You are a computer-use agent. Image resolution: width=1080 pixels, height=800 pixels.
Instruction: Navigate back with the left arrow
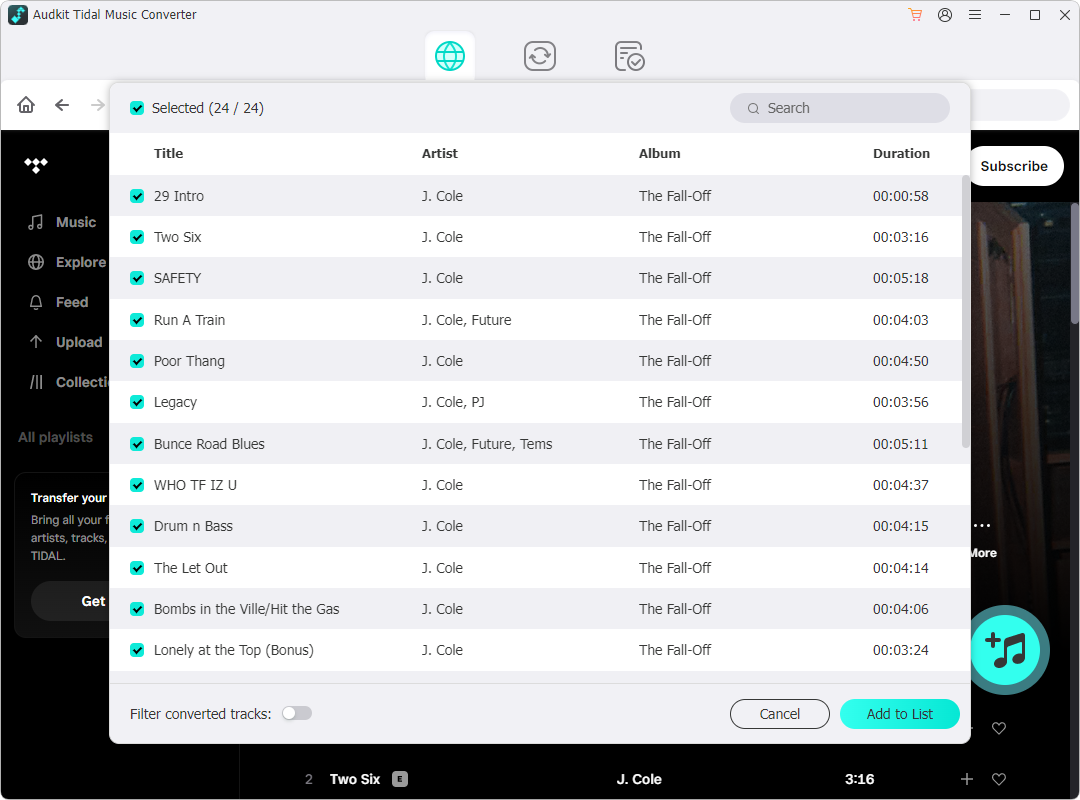pyautogui.click(x=62, y=105)
